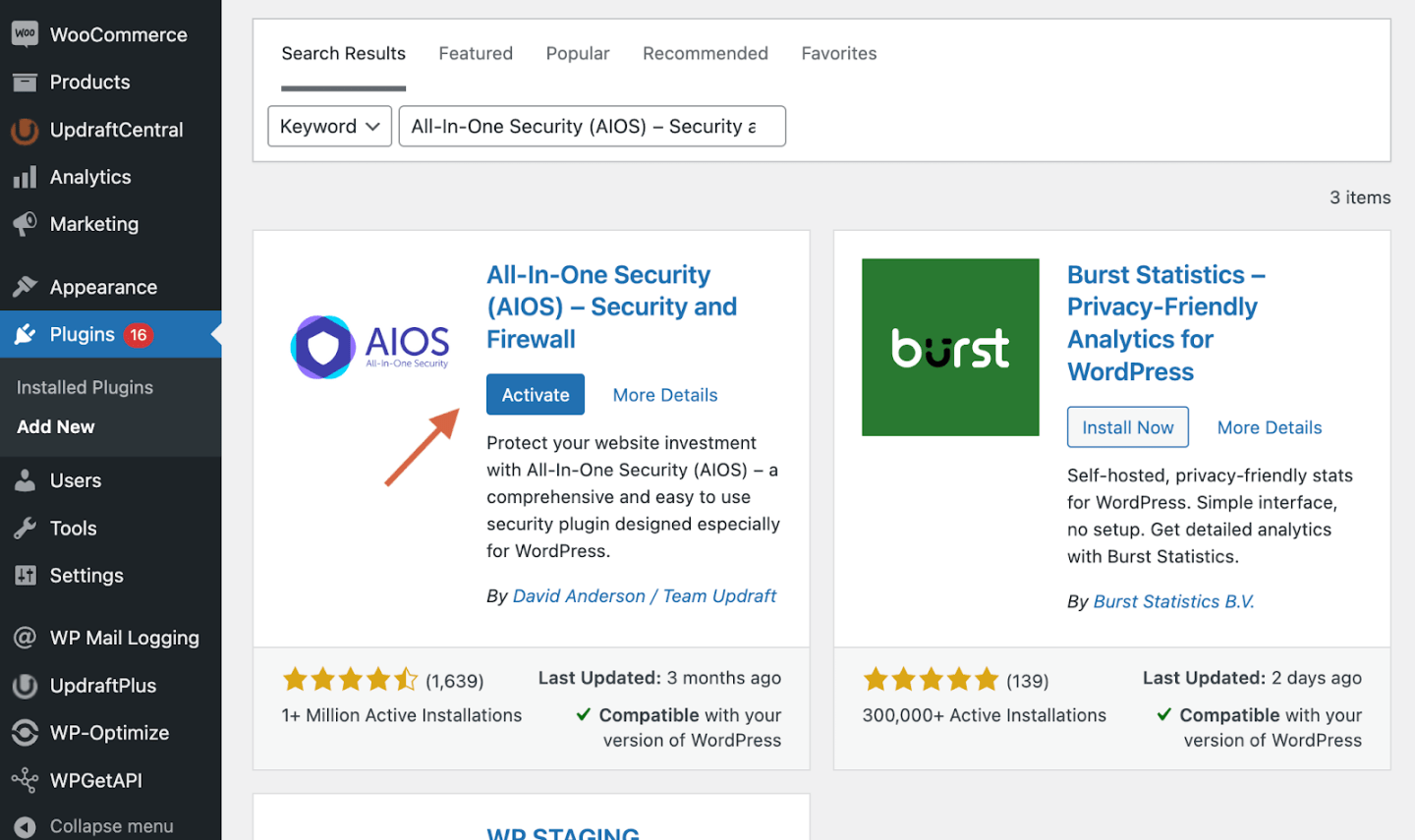Select the Appearance paintbrush icon
This screenshot has height=840, width=1415.
coord(24,286)
